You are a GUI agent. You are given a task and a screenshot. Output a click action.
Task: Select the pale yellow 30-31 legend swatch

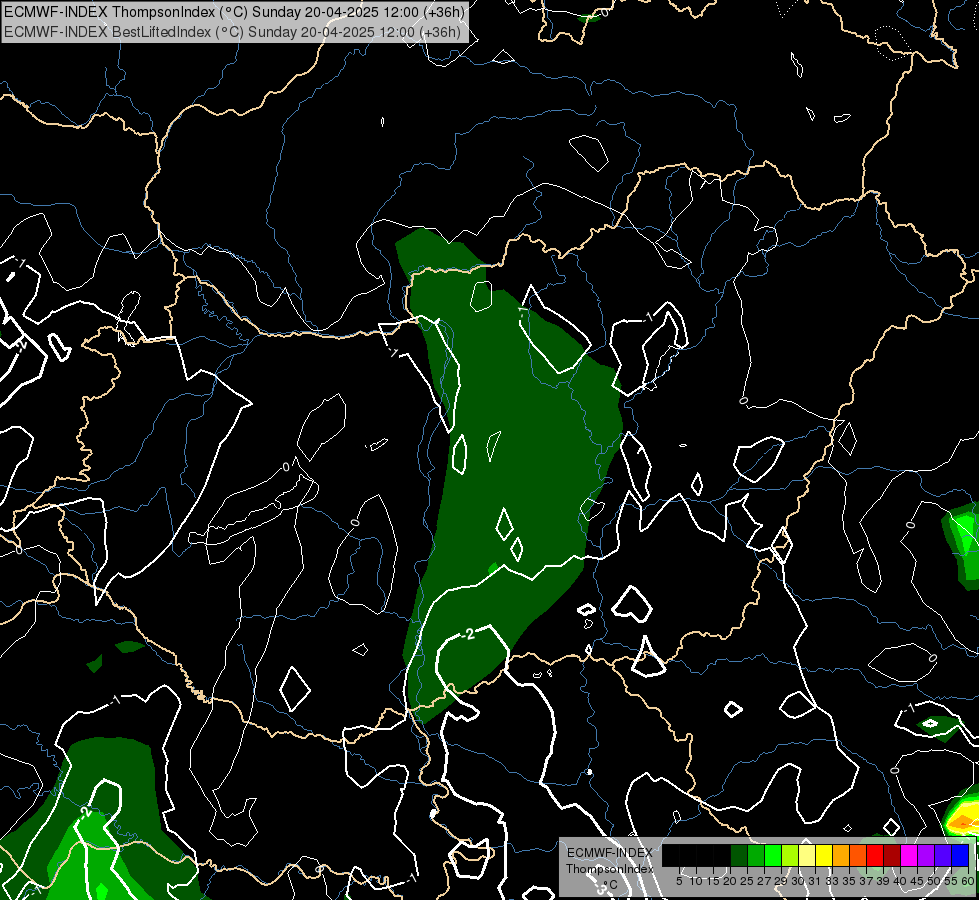[807, 855]
